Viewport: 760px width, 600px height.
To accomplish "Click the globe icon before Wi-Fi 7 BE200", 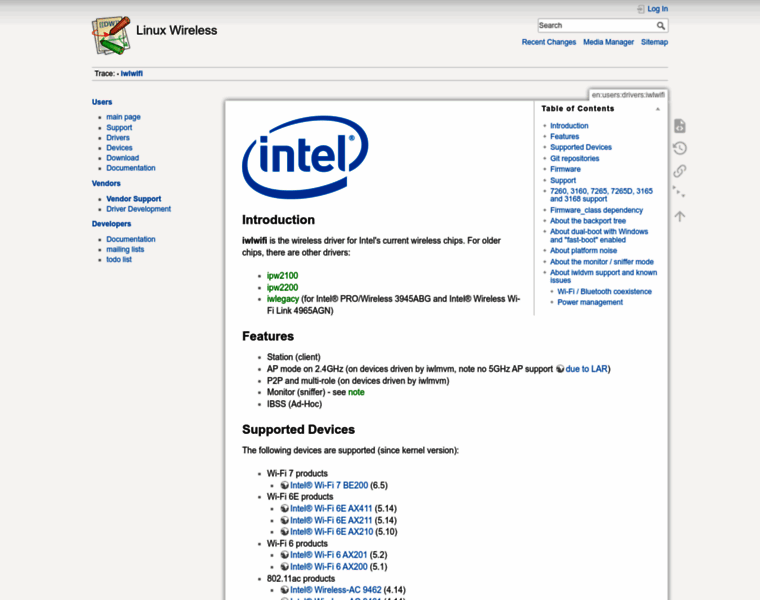I will pos(285,485).
